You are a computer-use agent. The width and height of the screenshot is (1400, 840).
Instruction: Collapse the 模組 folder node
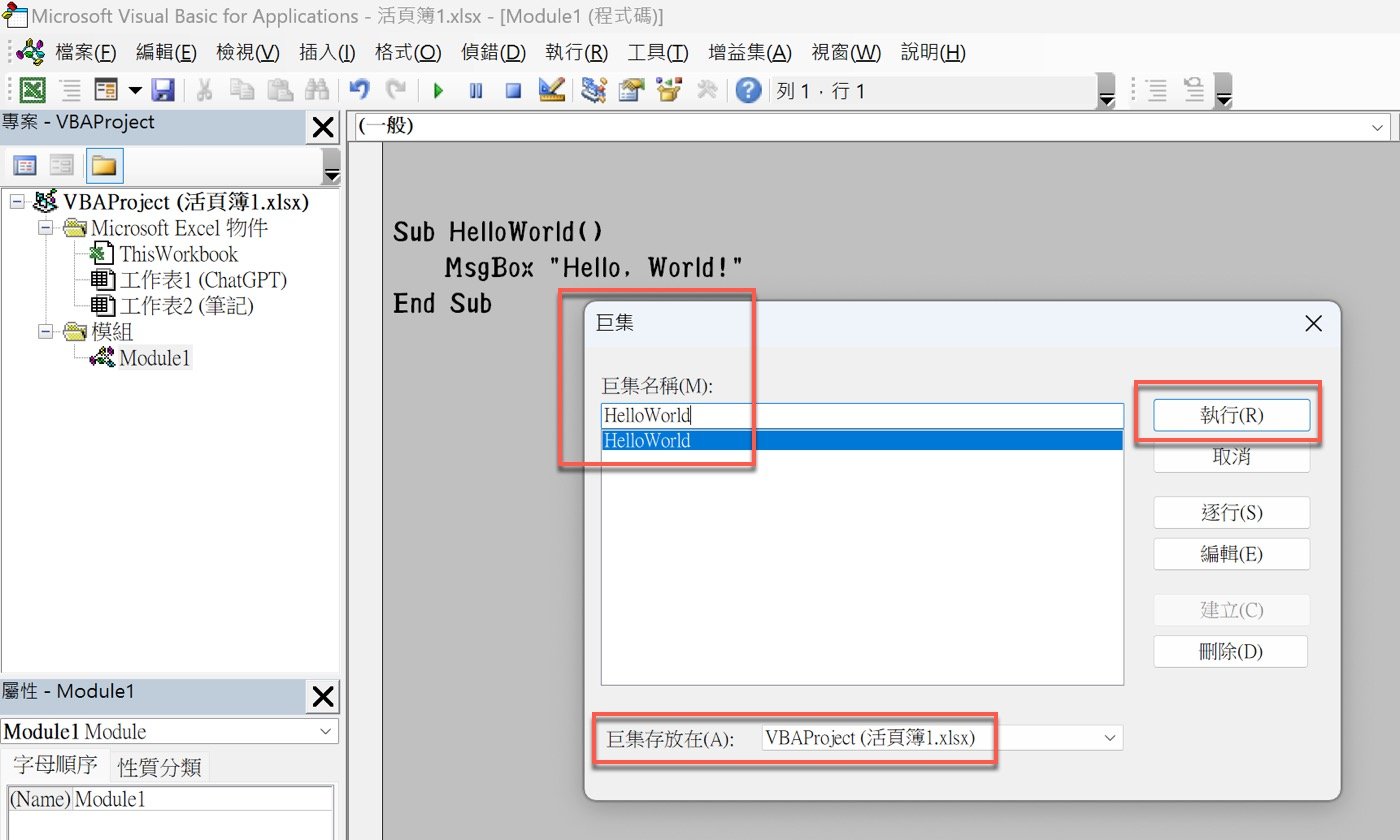(46, 331)
